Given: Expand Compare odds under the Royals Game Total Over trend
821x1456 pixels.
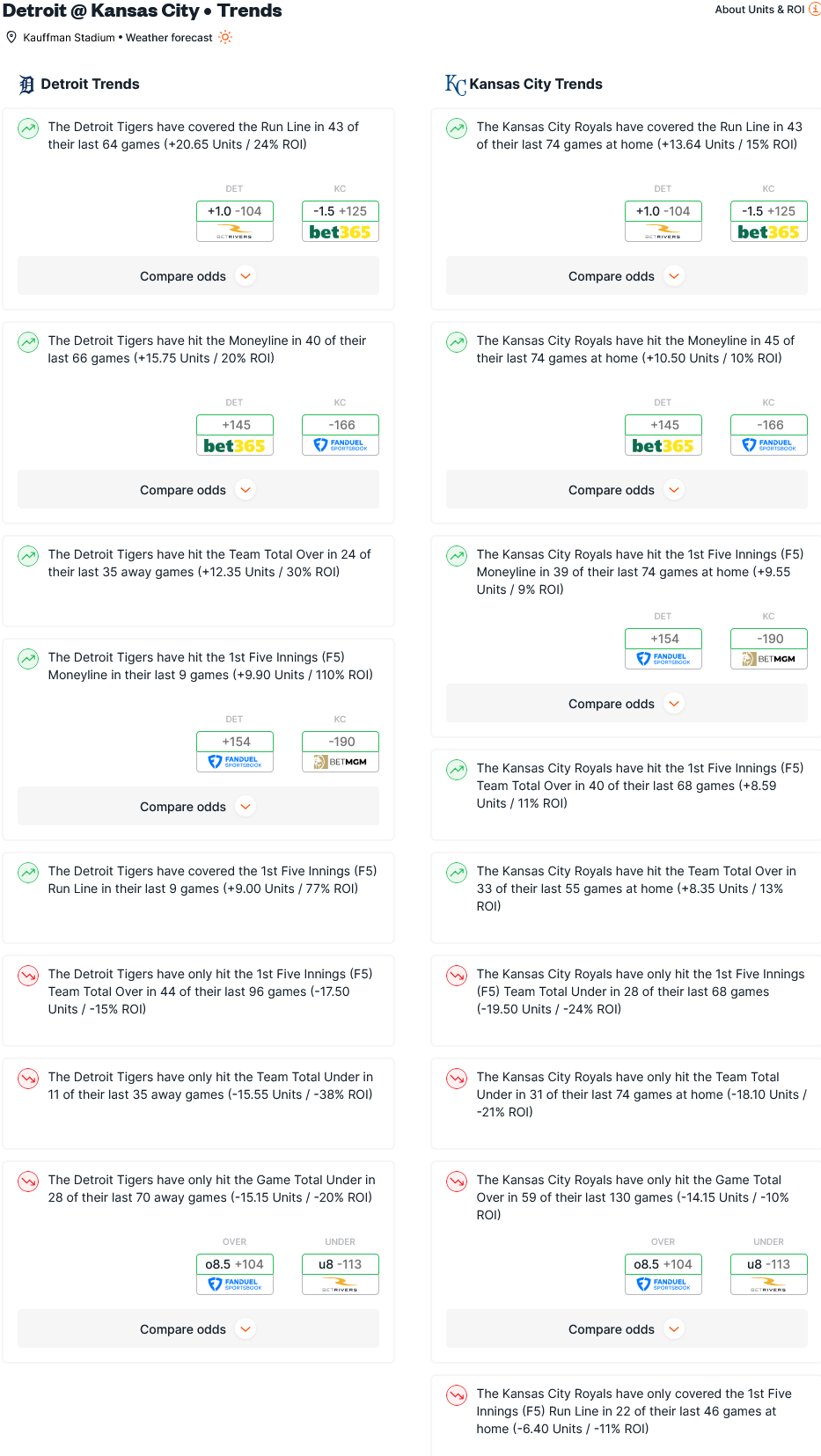Looking at the screenshot, I should (x=627, y=1329).
